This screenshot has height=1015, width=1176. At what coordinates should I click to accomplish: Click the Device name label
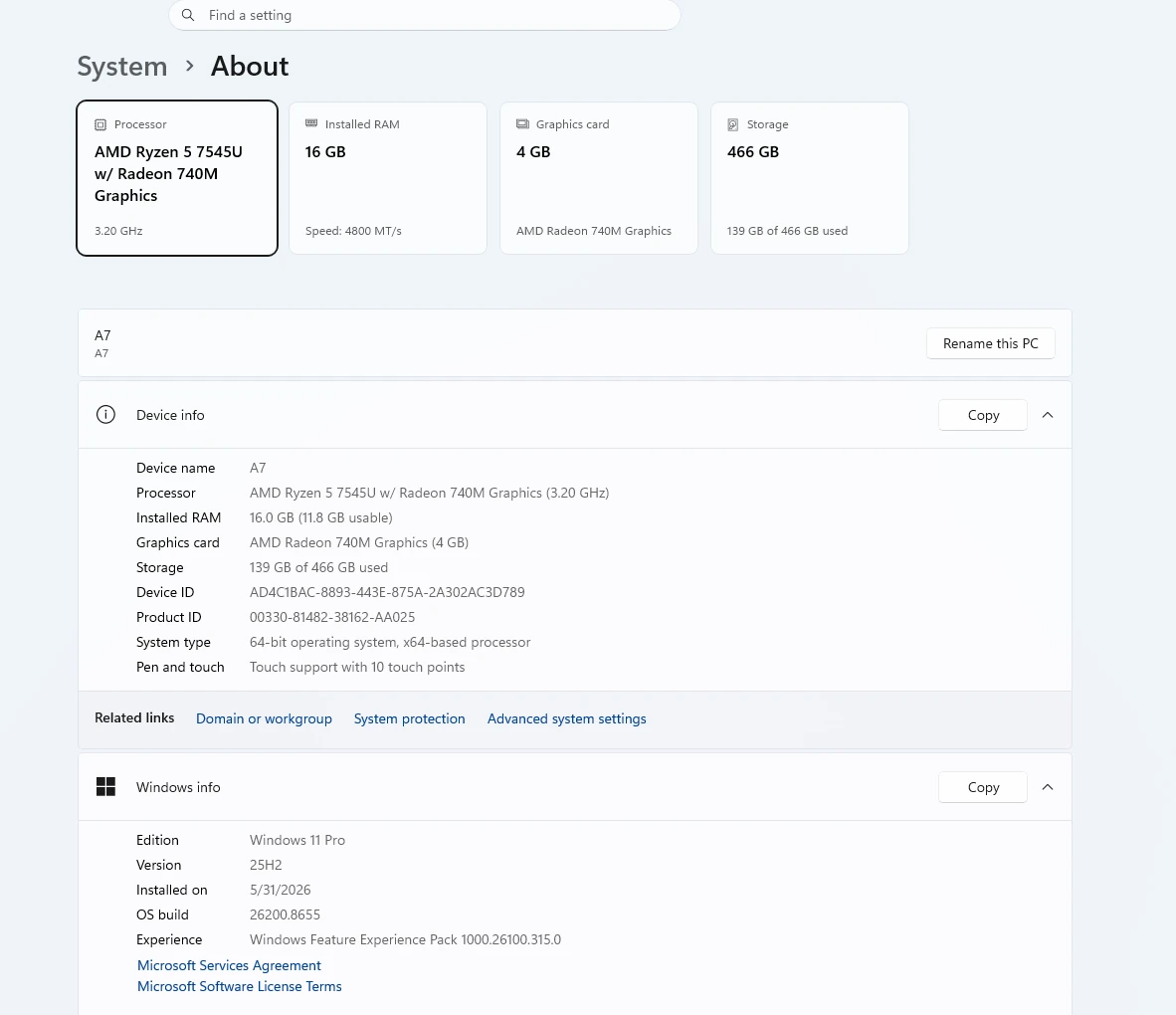(175, 468)
